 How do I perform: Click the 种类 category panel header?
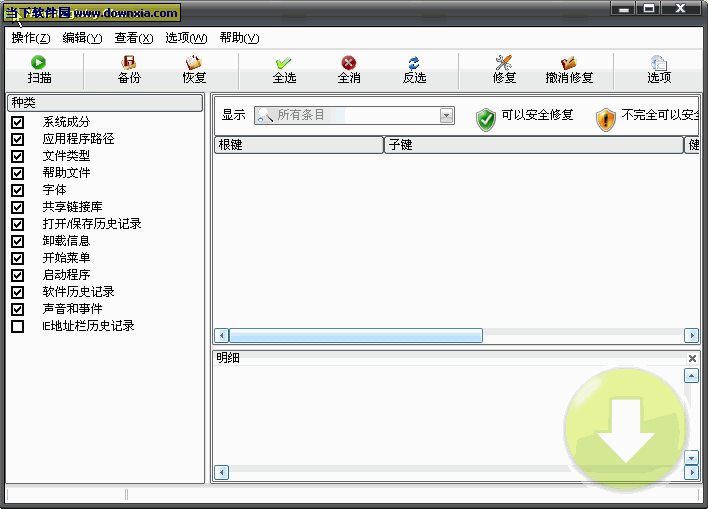105,103
